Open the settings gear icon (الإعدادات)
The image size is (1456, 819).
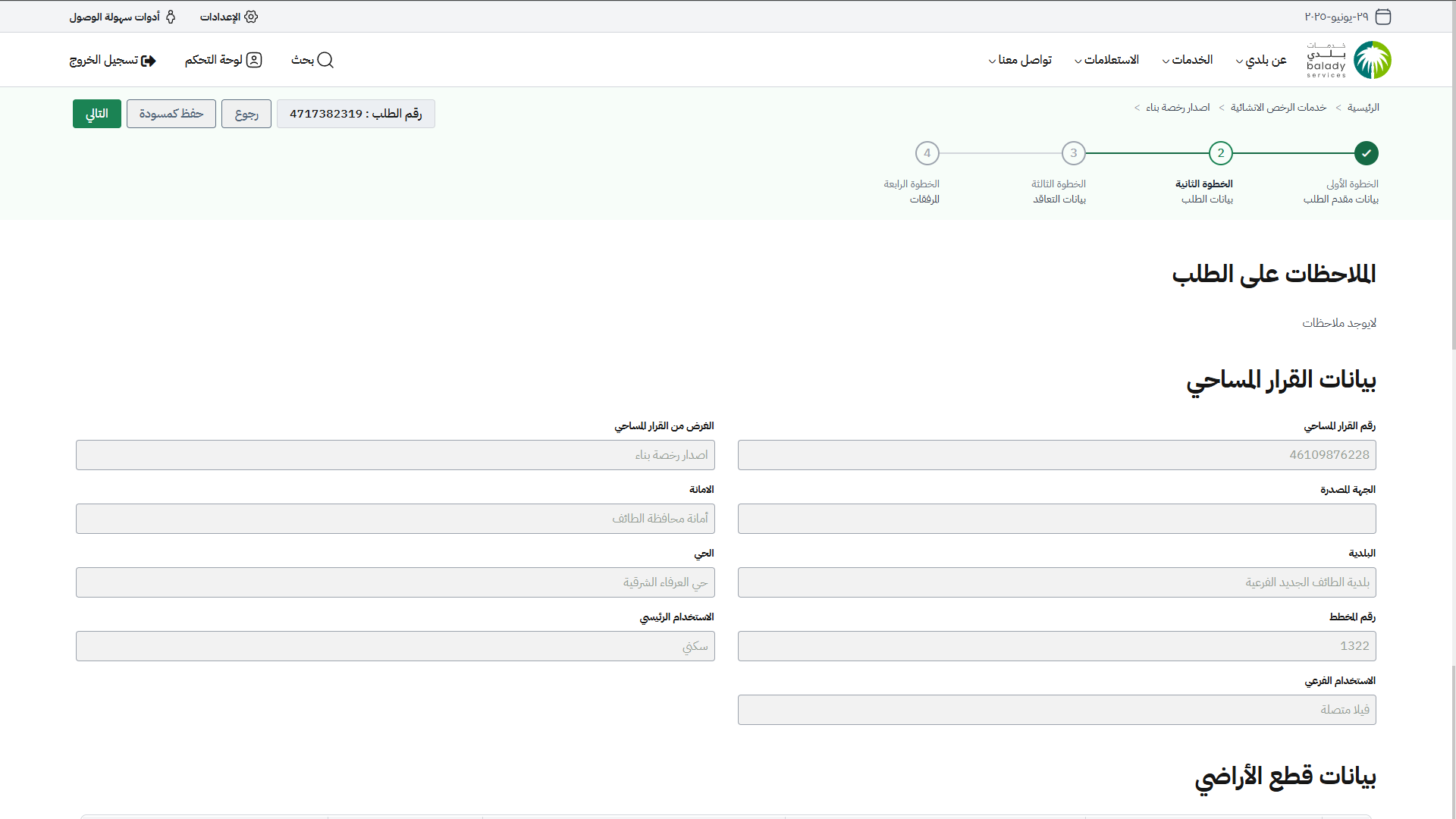[x=251, y=17]
